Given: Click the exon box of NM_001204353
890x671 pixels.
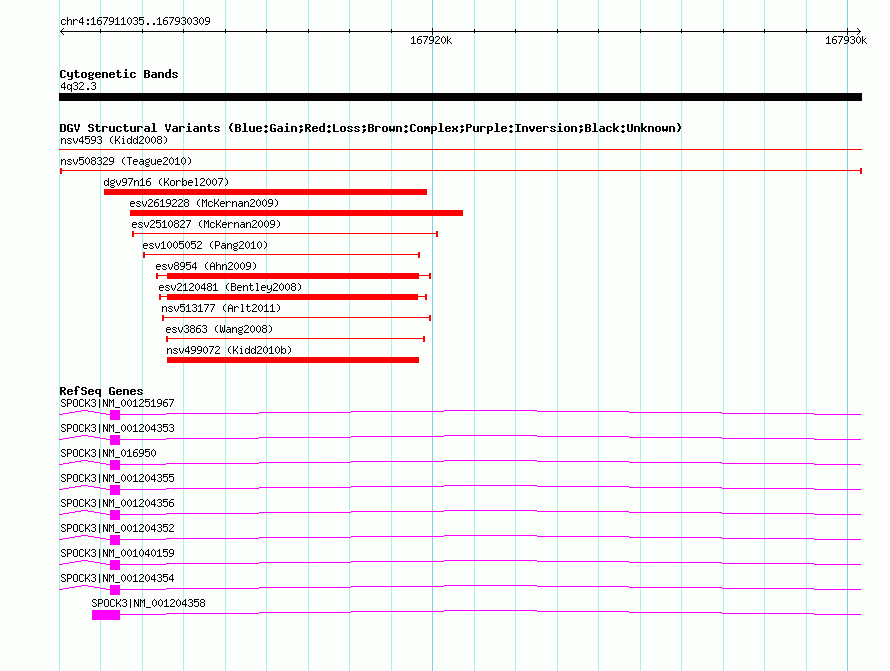Looking at the screenshot, I should pyautogui.click(x=115, y=440).
